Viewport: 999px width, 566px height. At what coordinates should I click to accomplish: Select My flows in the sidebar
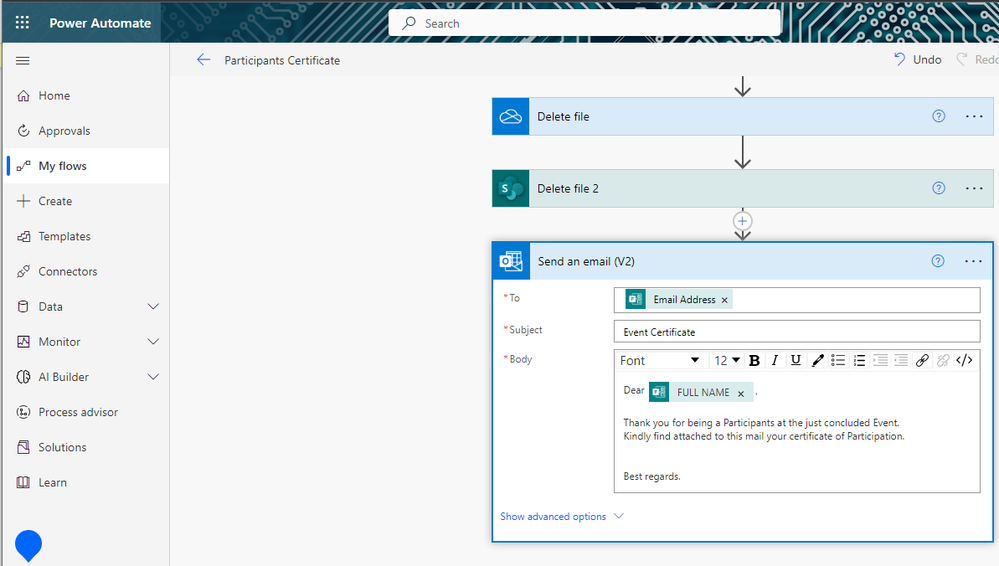pos(86,166)
